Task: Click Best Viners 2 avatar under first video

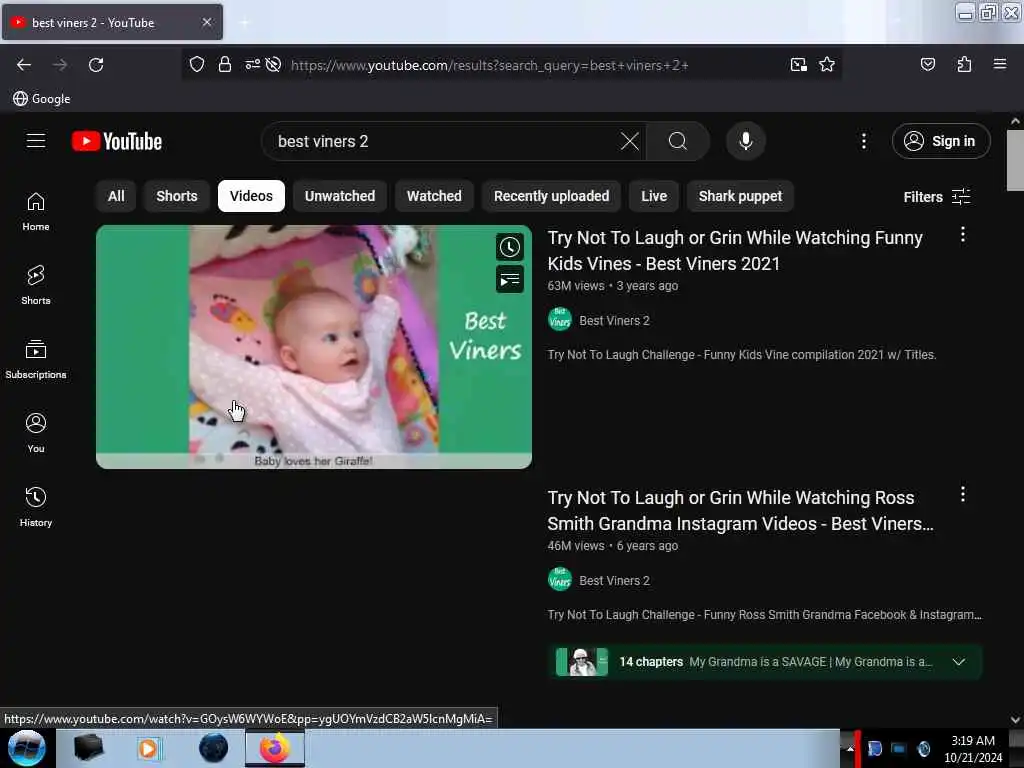Action: 560,320
